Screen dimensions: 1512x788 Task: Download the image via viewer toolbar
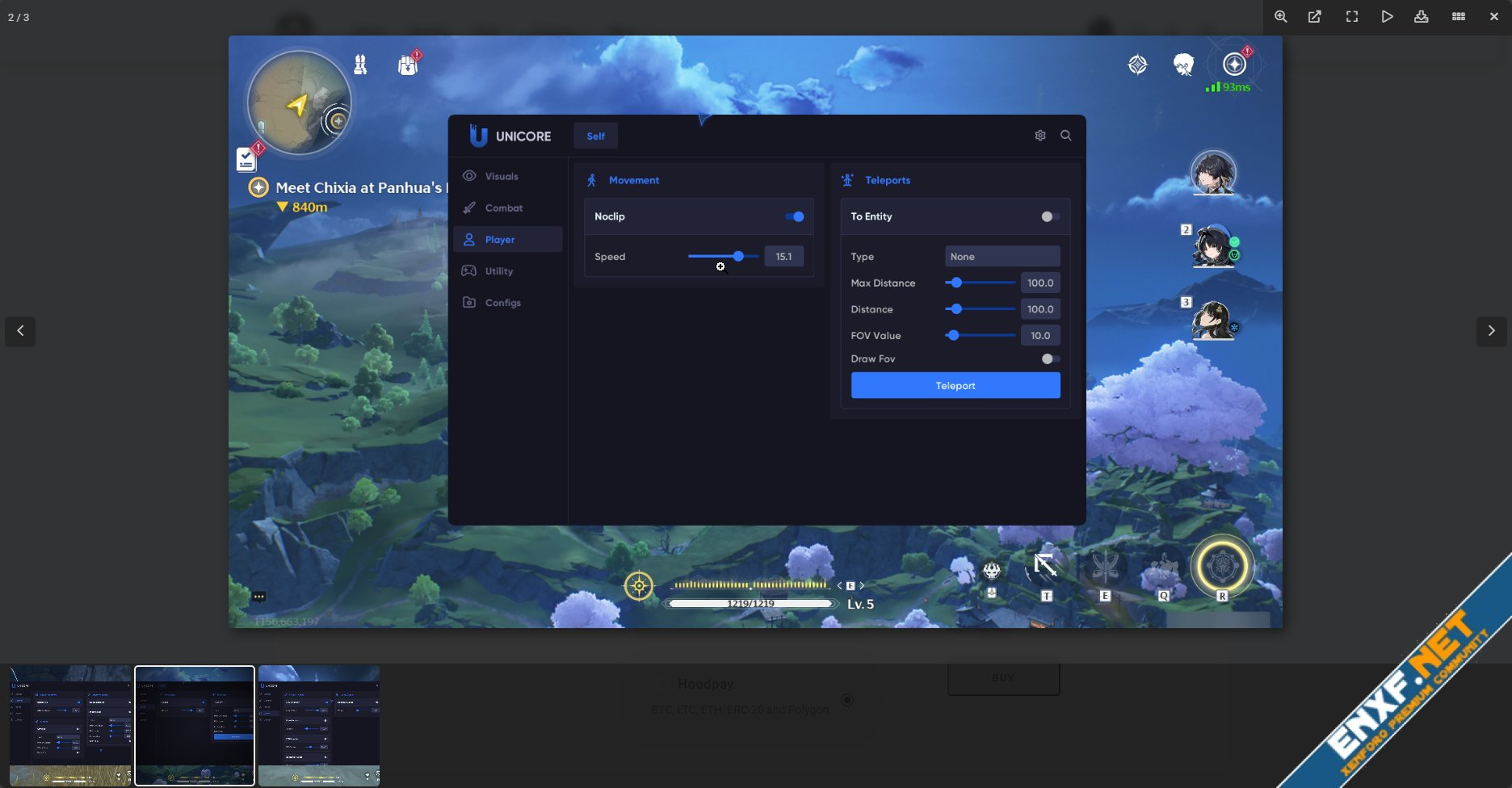pyautogui.click(x=1422, y=17)
